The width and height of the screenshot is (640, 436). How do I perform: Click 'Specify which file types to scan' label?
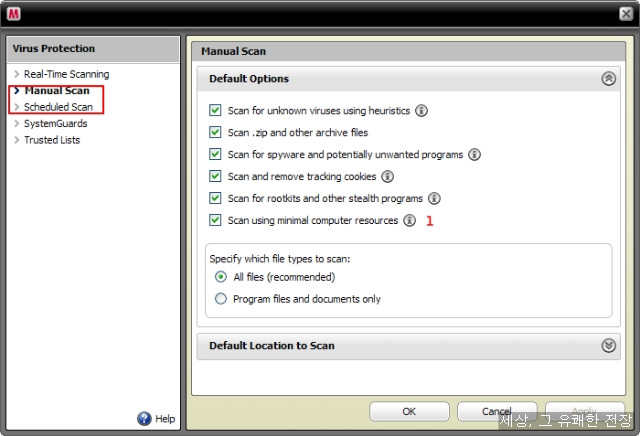tap(280, 259)
